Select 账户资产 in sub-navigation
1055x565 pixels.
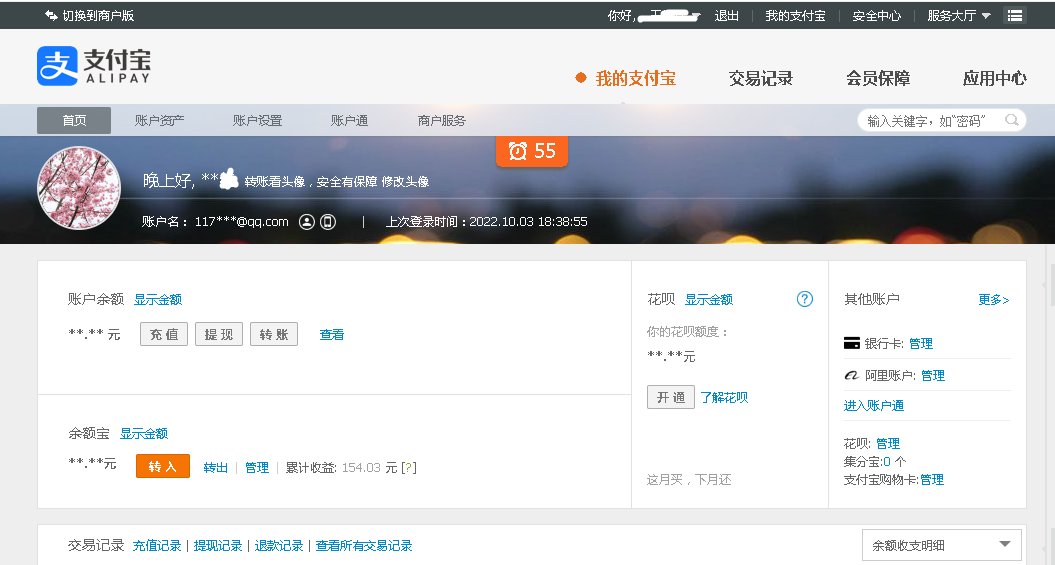point(159,120)
